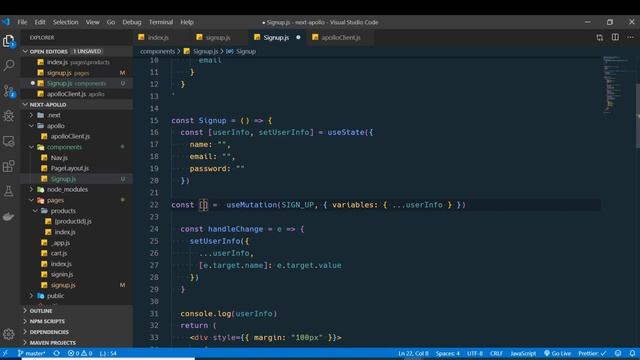Synchronize changes from the status bar
This screenshot has height=360, width=640.
point(57,353)
